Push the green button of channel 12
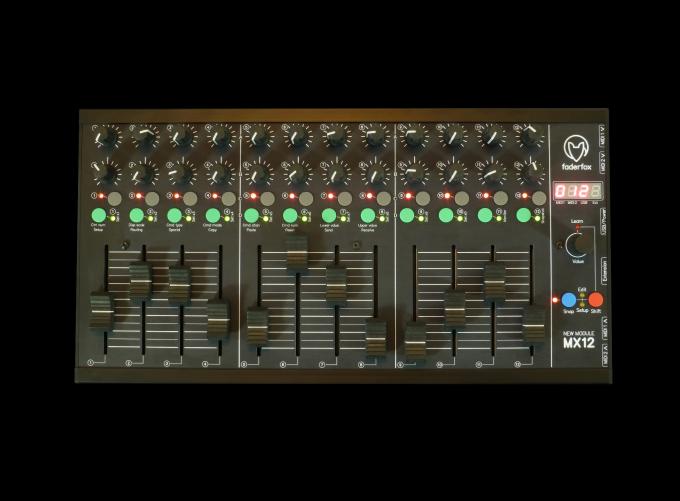680x501 pixels. tap(524, 215)
